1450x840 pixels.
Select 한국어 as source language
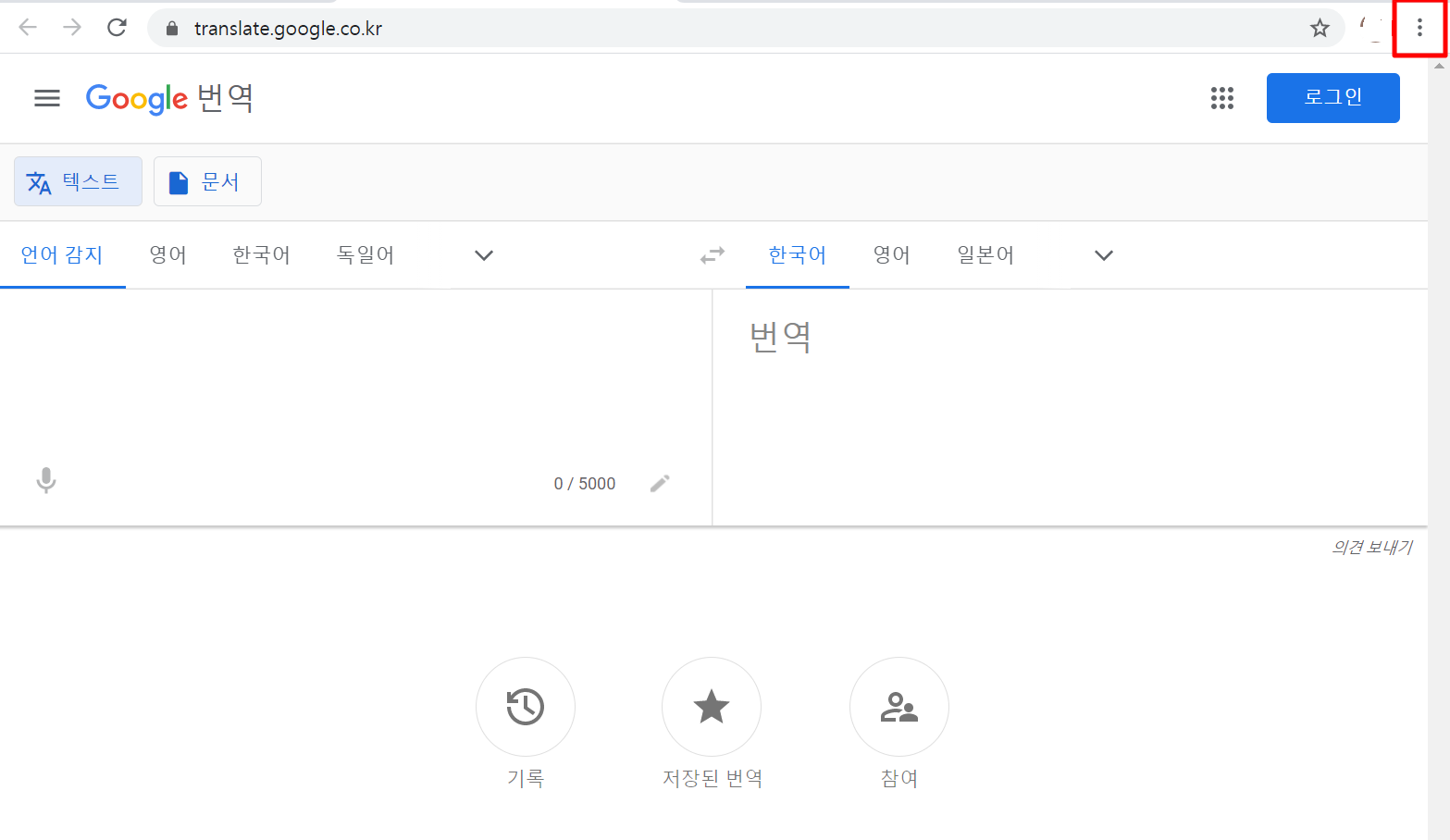(x=261, y=255)
